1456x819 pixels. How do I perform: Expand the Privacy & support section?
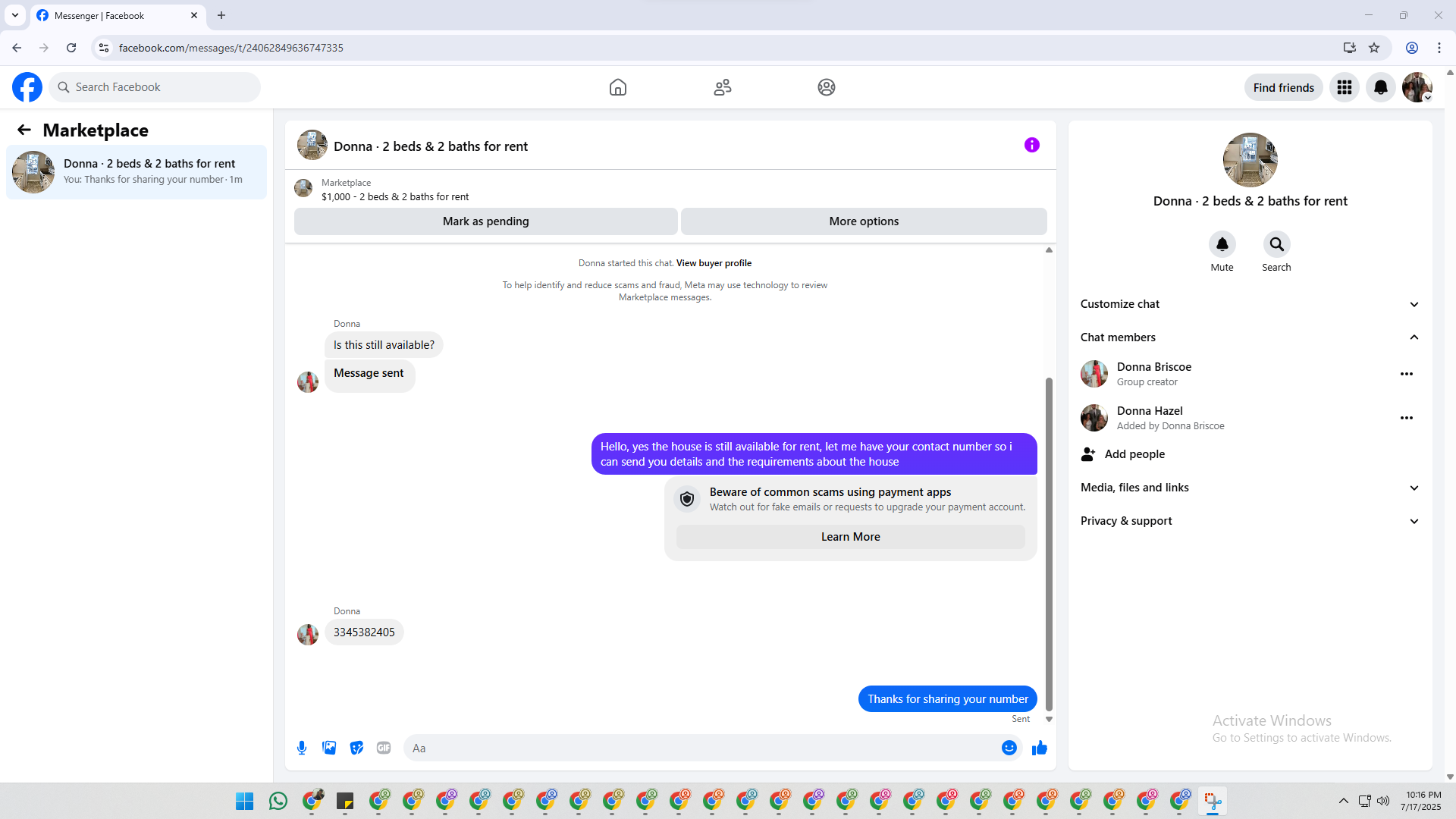(1250, 521)
